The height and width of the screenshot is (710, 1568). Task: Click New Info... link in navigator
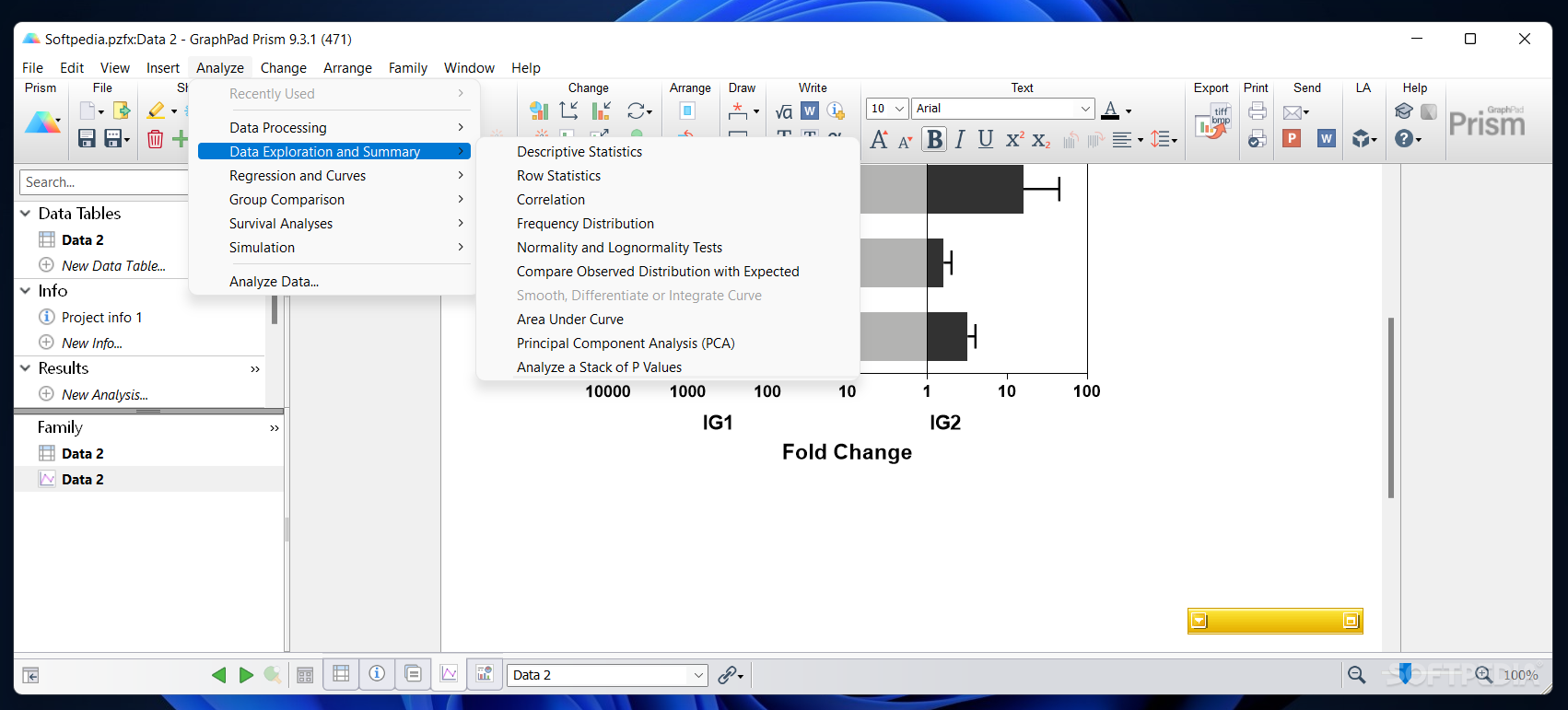point(92,343)
